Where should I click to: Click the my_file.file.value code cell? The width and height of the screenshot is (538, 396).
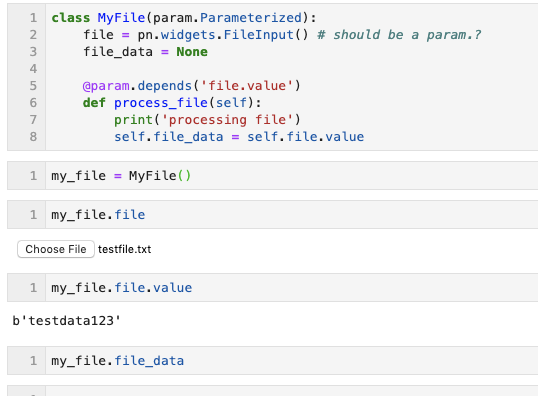[x=272, y=288]
